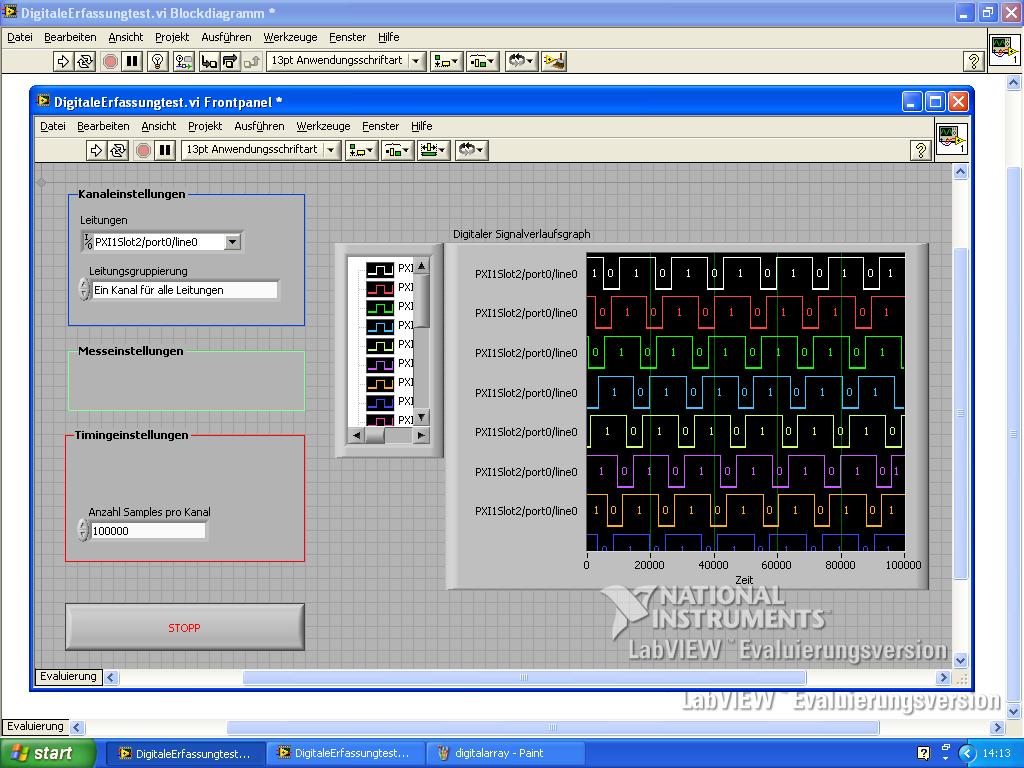Click Anzahl Samples pro Kanal input field
Screen dimensions: 1024x768
148,531
